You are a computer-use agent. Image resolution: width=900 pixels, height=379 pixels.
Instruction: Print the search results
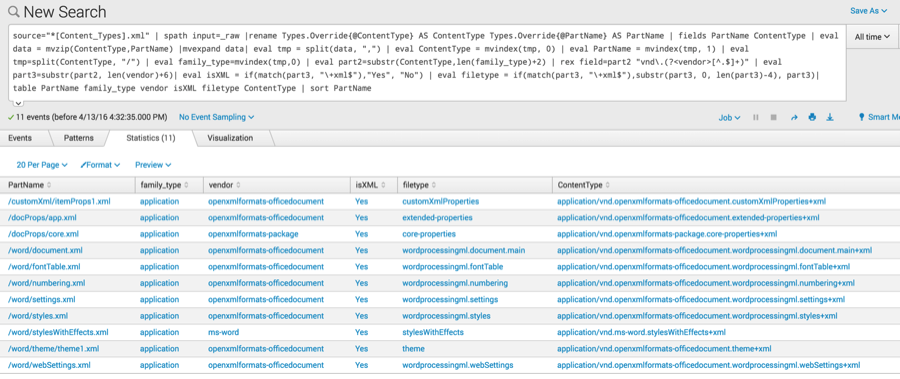(x=812, y=117)
